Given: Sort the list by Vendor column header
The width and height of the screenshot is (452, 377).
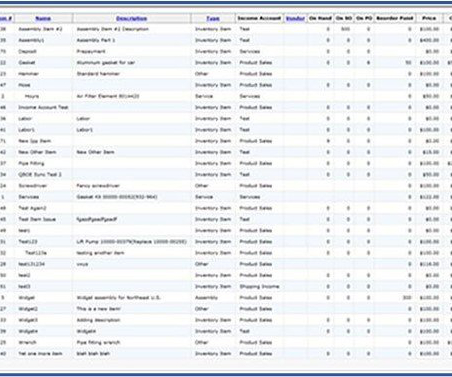Looking at the screenshot, I should point(295,18).
